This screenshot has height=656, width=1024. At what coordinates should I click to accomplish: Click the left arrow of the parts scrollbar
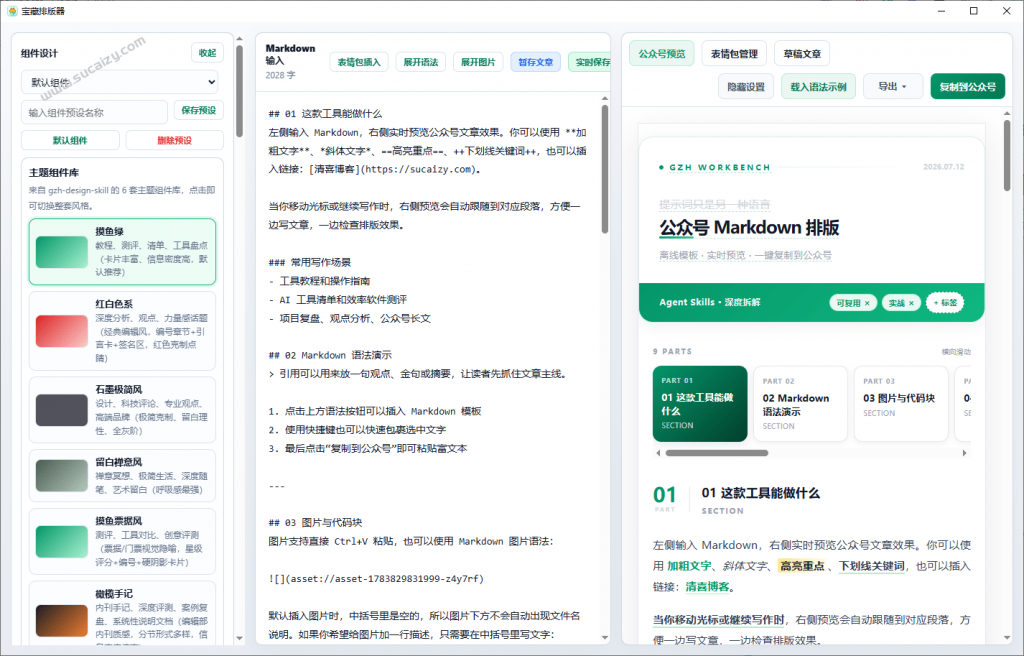click(x=658, y=453)
